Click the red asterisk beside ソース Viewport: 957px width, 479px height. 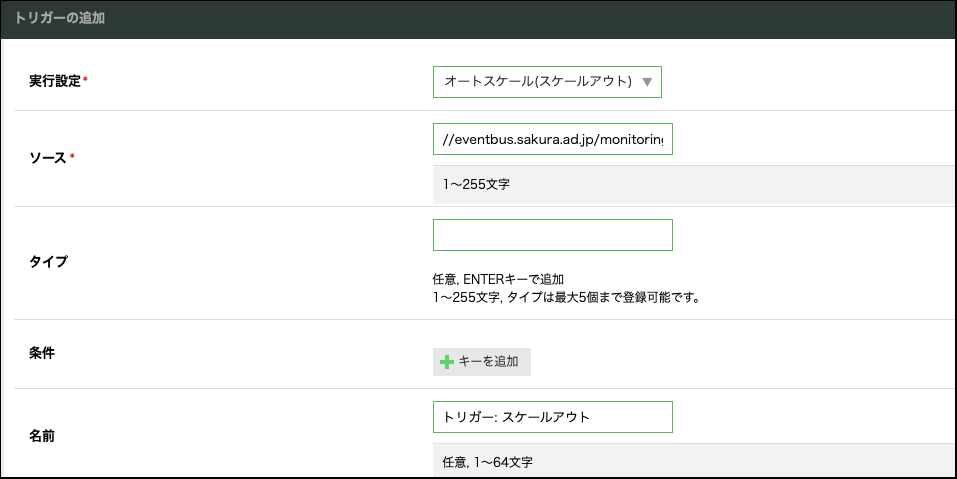pyautogui.click(x=72, y=158)
